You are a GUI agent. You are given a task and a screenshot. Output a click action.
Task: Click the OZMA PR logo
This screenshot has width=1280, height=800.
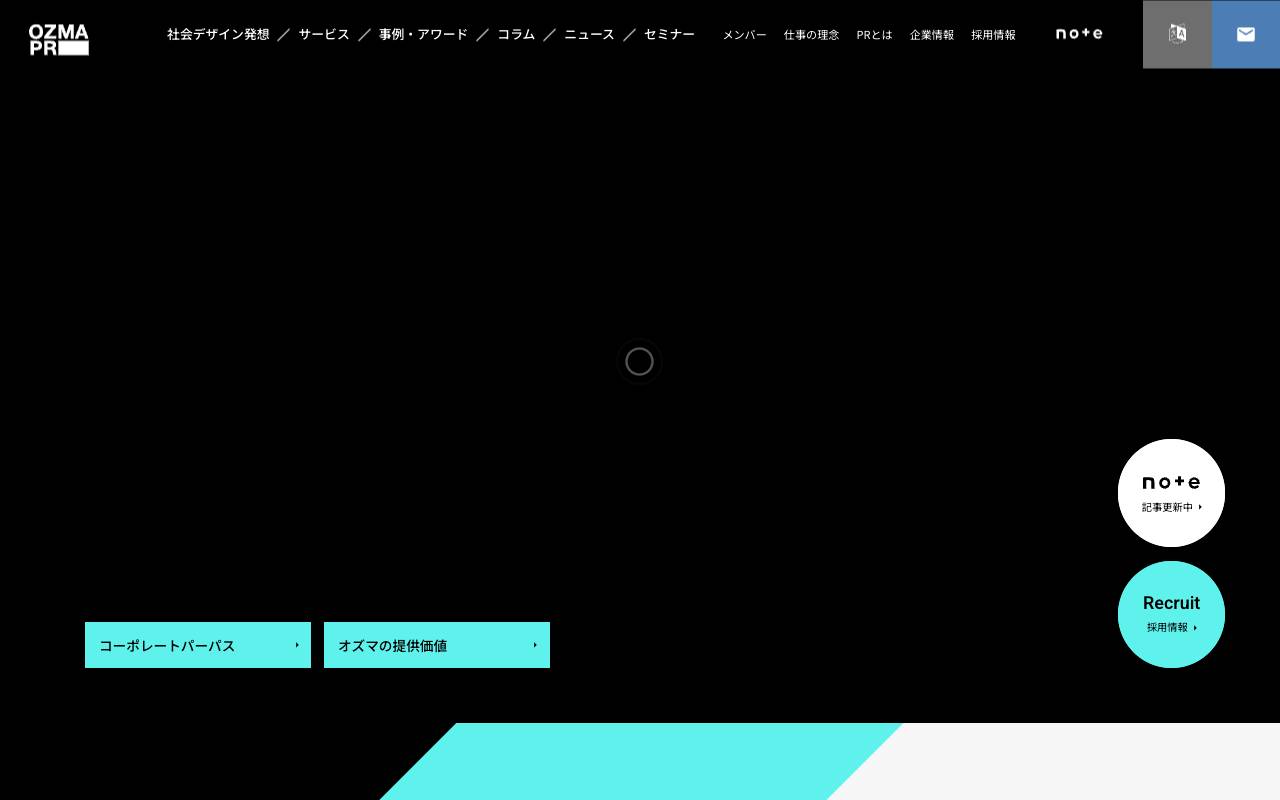click(x=59, y=40)
